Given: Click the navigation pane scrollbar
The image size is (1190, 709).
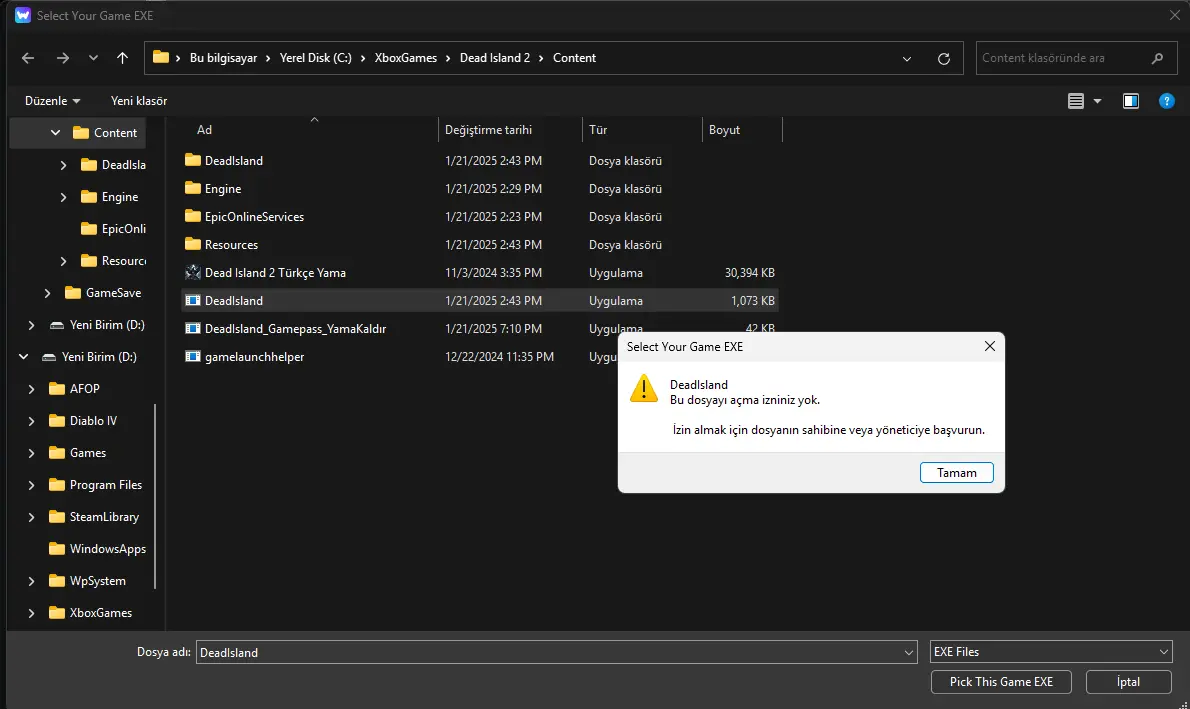Looking at the screenshot, I should (x=155, y=496).
